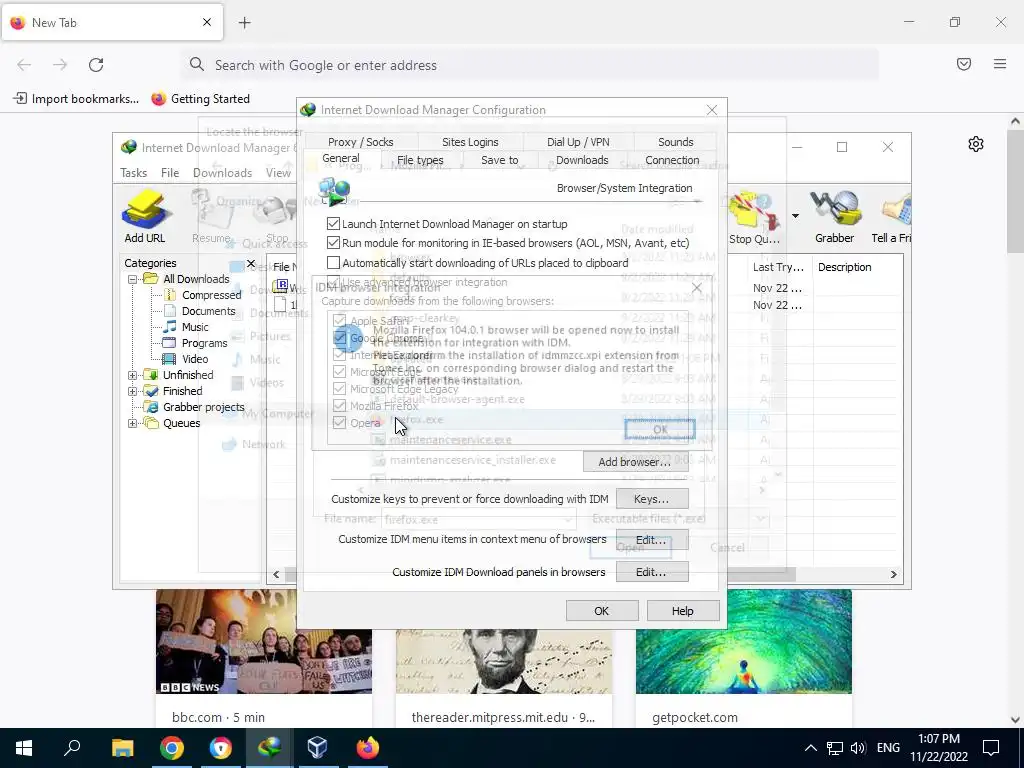Image resolution: width=1024 pixels, height=768 pixels.
Task: Switch to the Proxy / Socks tab
Action: point(360,142)
